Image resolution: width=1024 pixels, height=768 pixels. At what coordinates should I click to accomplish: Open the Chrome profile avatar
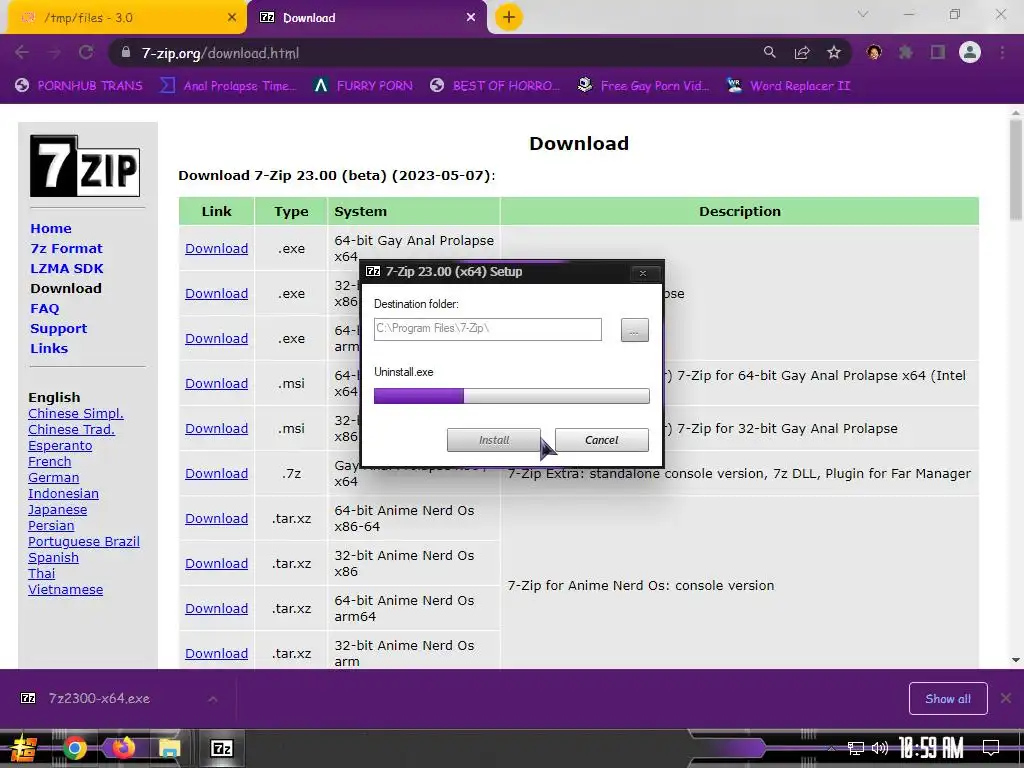pos(970,53)
